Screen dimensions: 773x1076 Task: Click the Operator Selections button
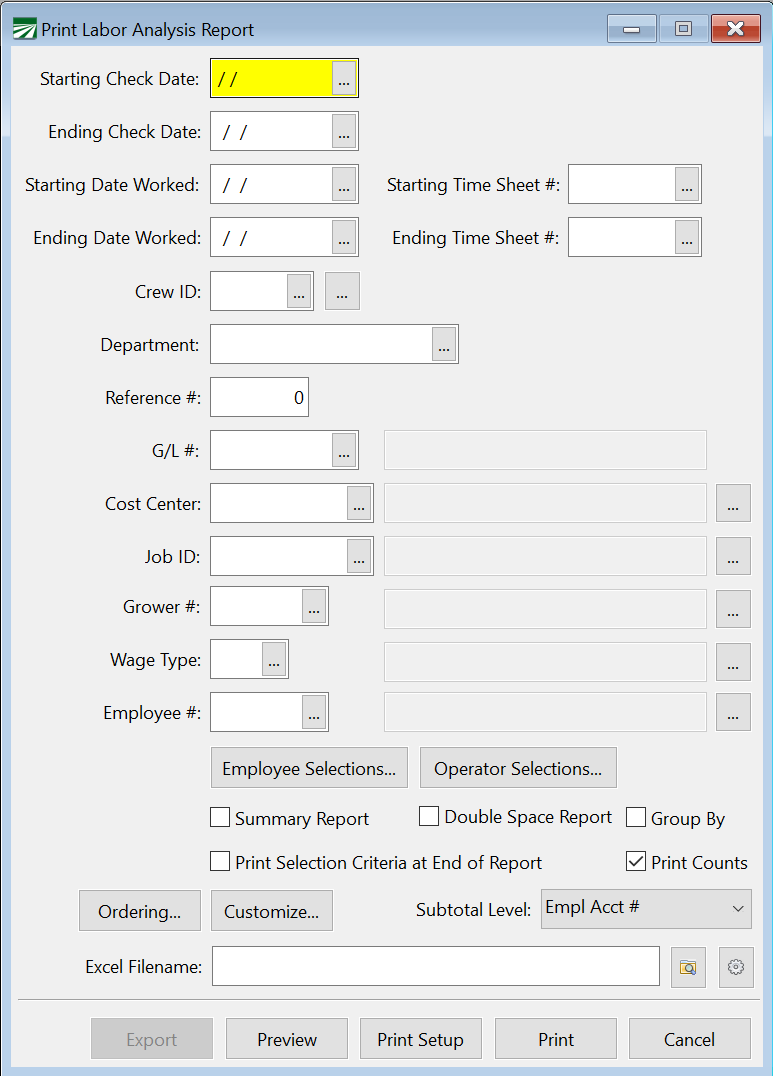coord(518,768)
